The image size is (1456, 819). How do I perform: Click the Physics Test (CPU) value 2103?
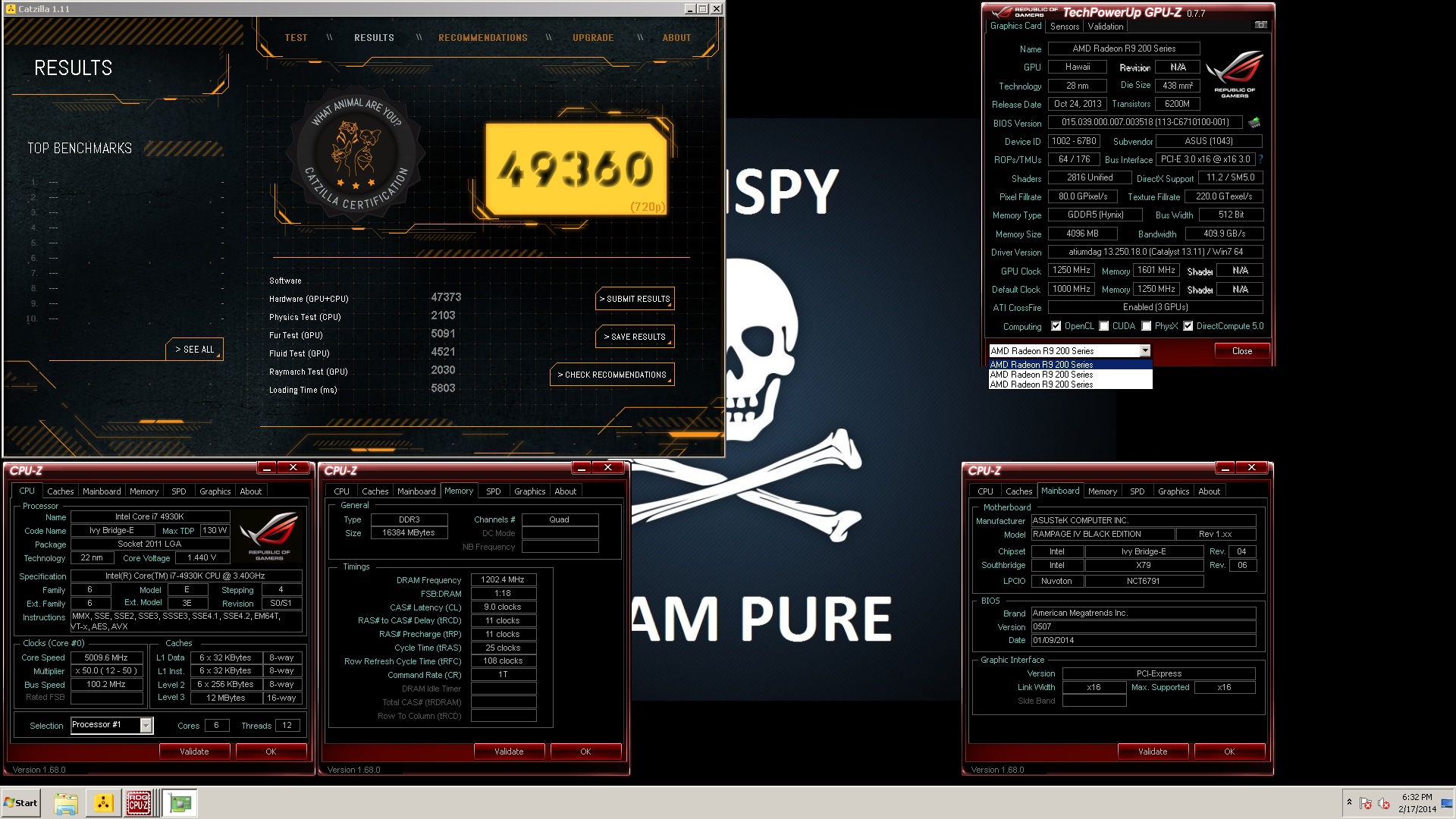(x=443, y=315)
